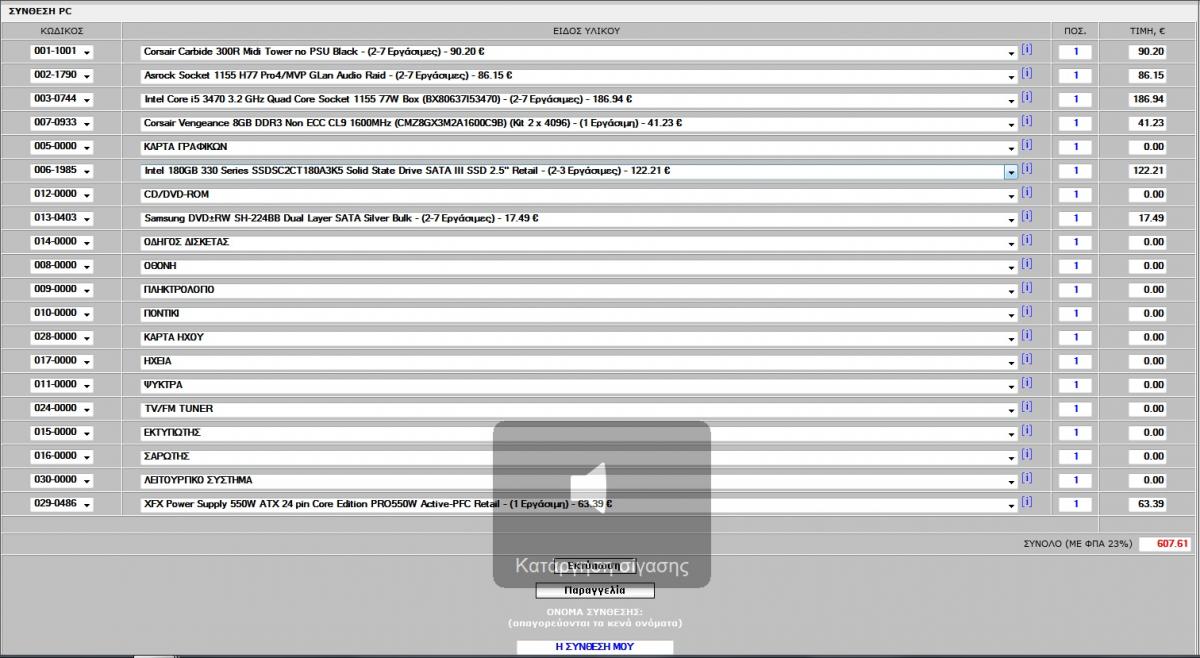Click the ΕΙΔΟΣ ΥΛΙΚΟΥ column header

pos(586,31)
